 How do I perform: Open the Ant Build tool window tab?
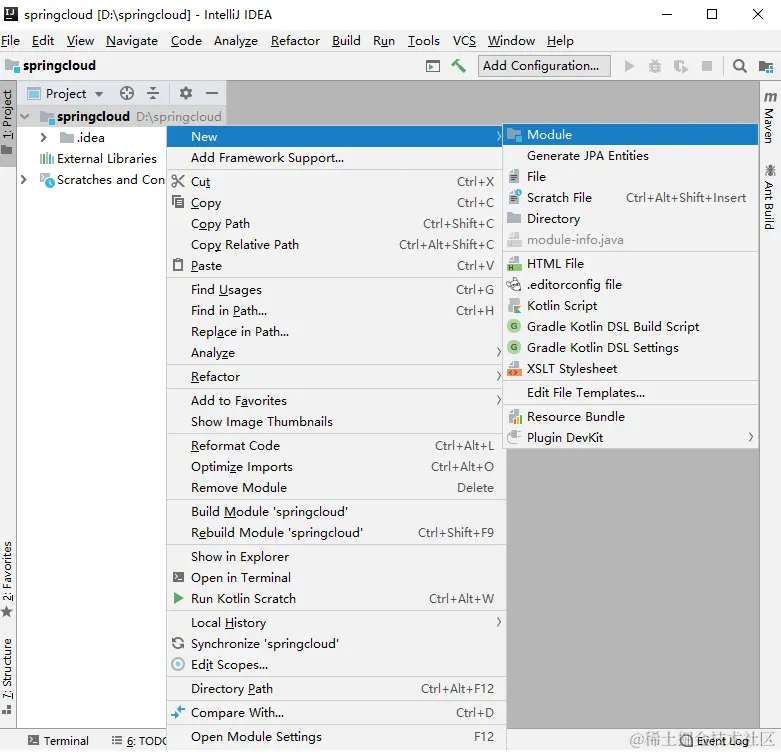coord(770,197)
